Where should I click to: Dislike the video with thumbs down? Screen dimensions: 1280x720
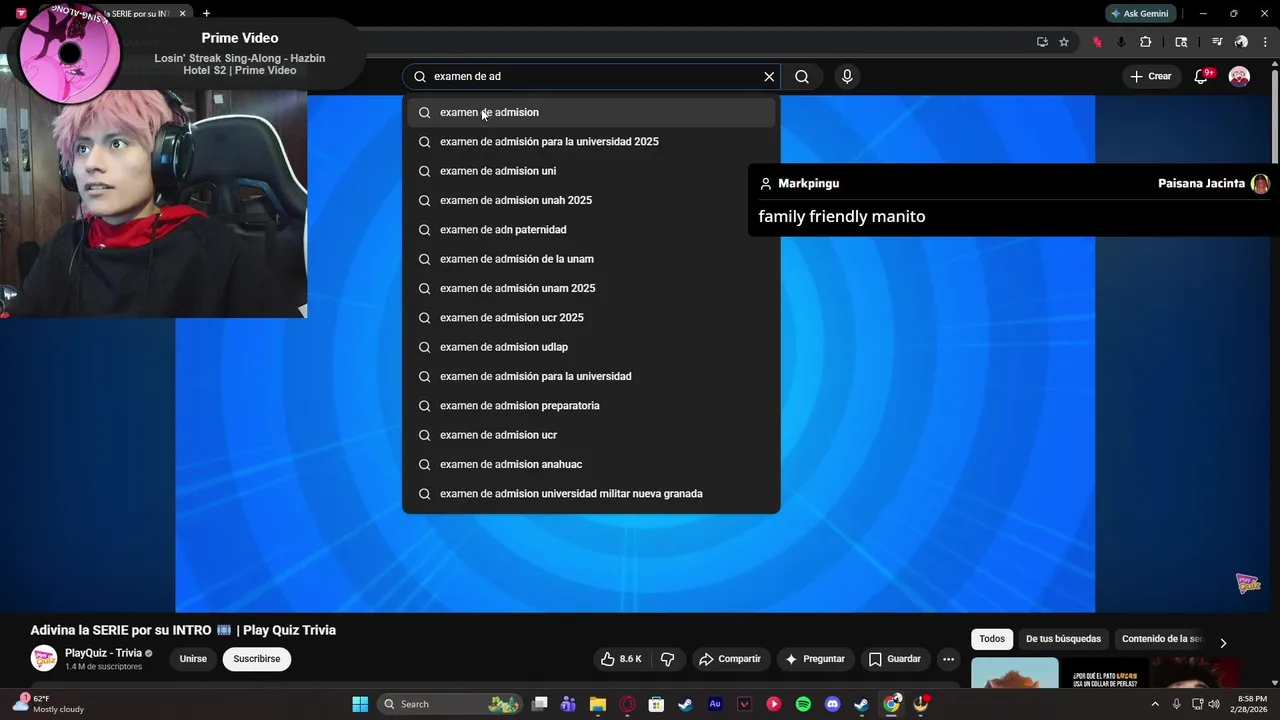click(667, 659)
